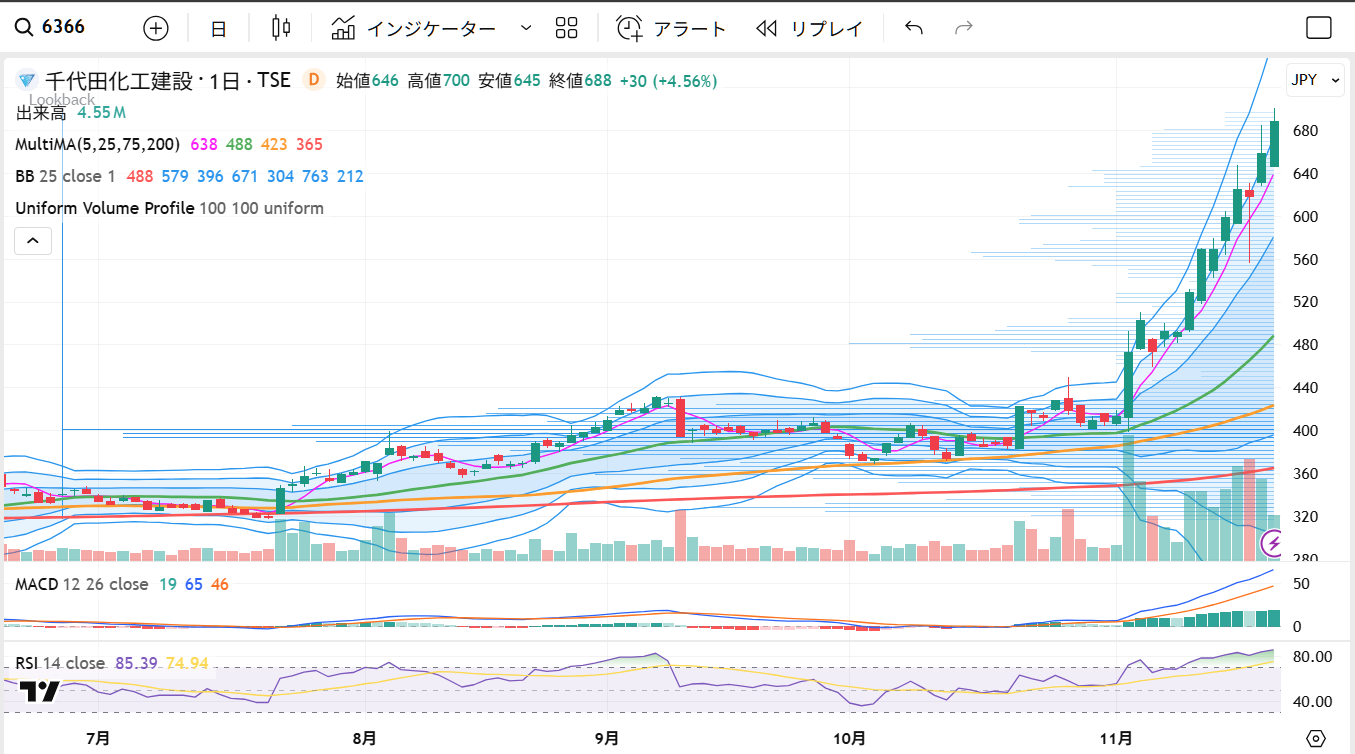
Task: Select the Uniform Volume Profile indicator label
Action: 105,208
